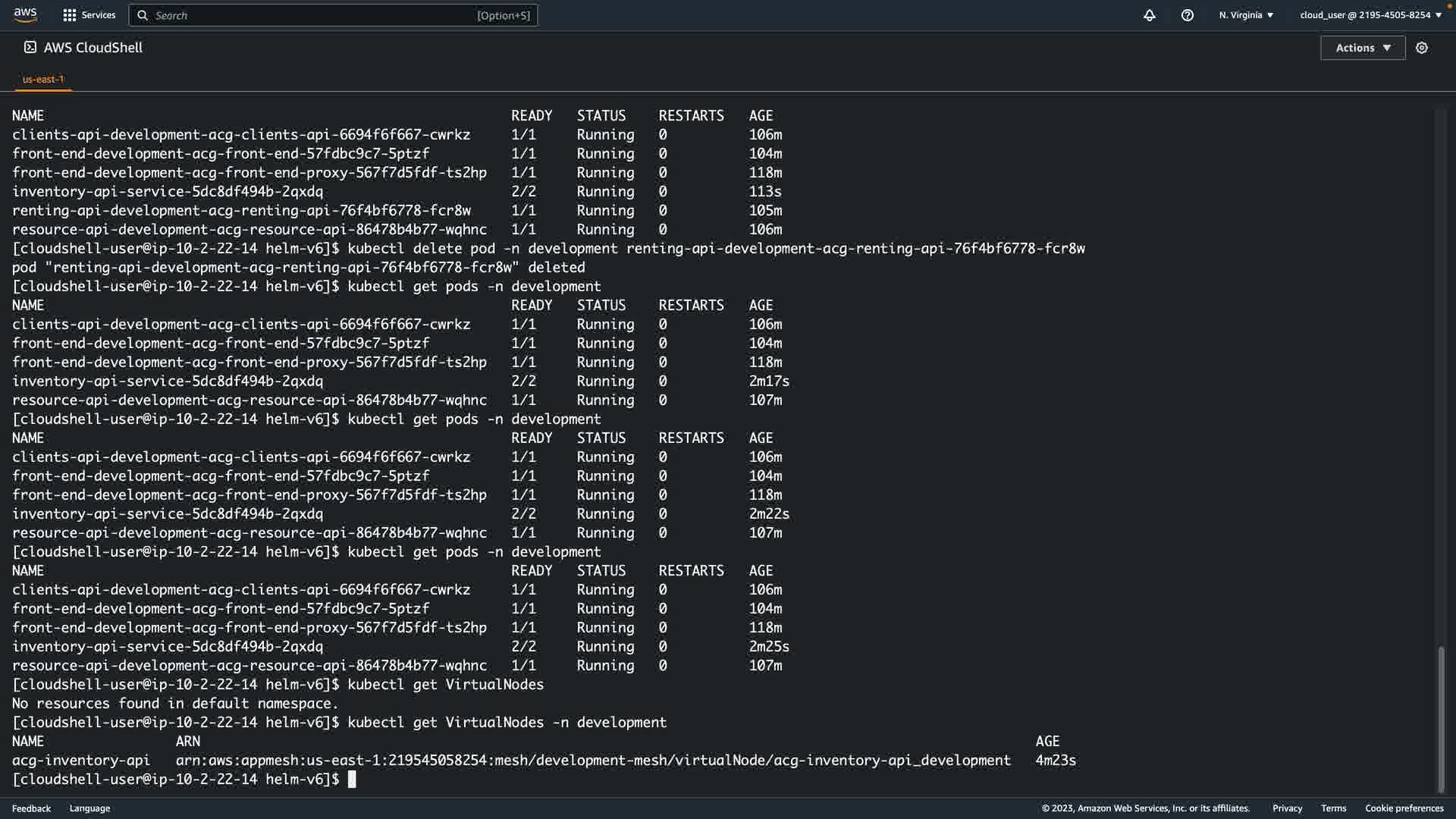Viewport: 1456px width, 819px height.
Task: Click the search magnifier icon
Action: click(143, 15)
